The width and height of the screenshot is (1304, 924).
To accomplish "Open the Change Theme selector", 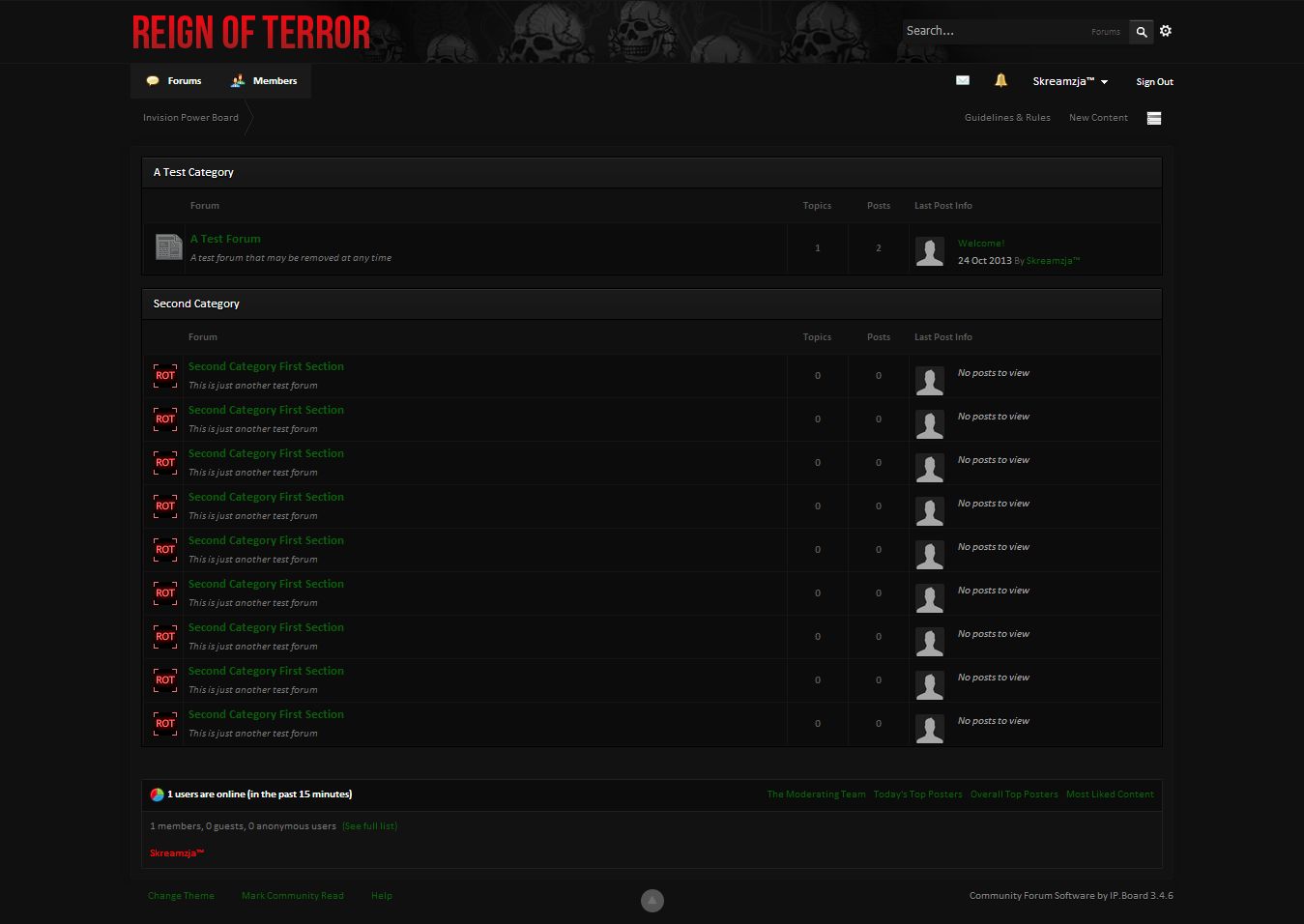I will tap(181, 896).
